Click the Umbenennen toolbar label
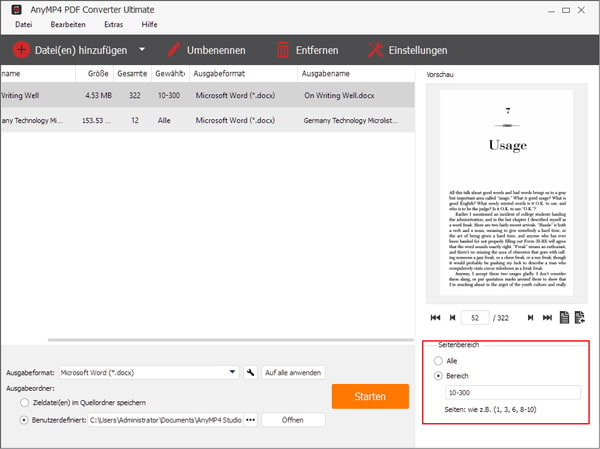Viewport: 600px width, 449px height. point(216,50)
